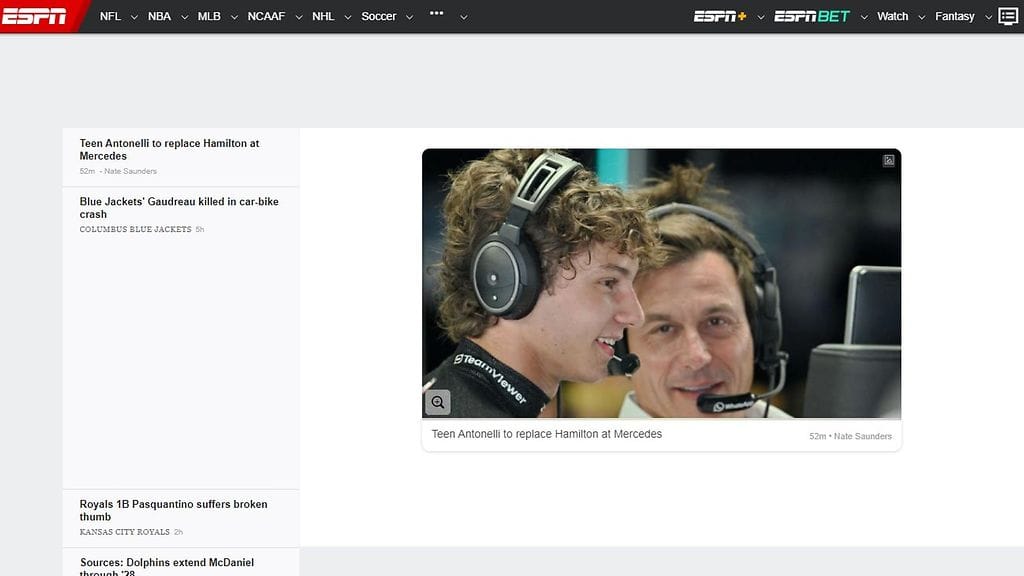The width and height of the screenshot is (1024, 576).
Task: Click the magnifier zoom icon on the photo
Action: (x=437, y=403)
